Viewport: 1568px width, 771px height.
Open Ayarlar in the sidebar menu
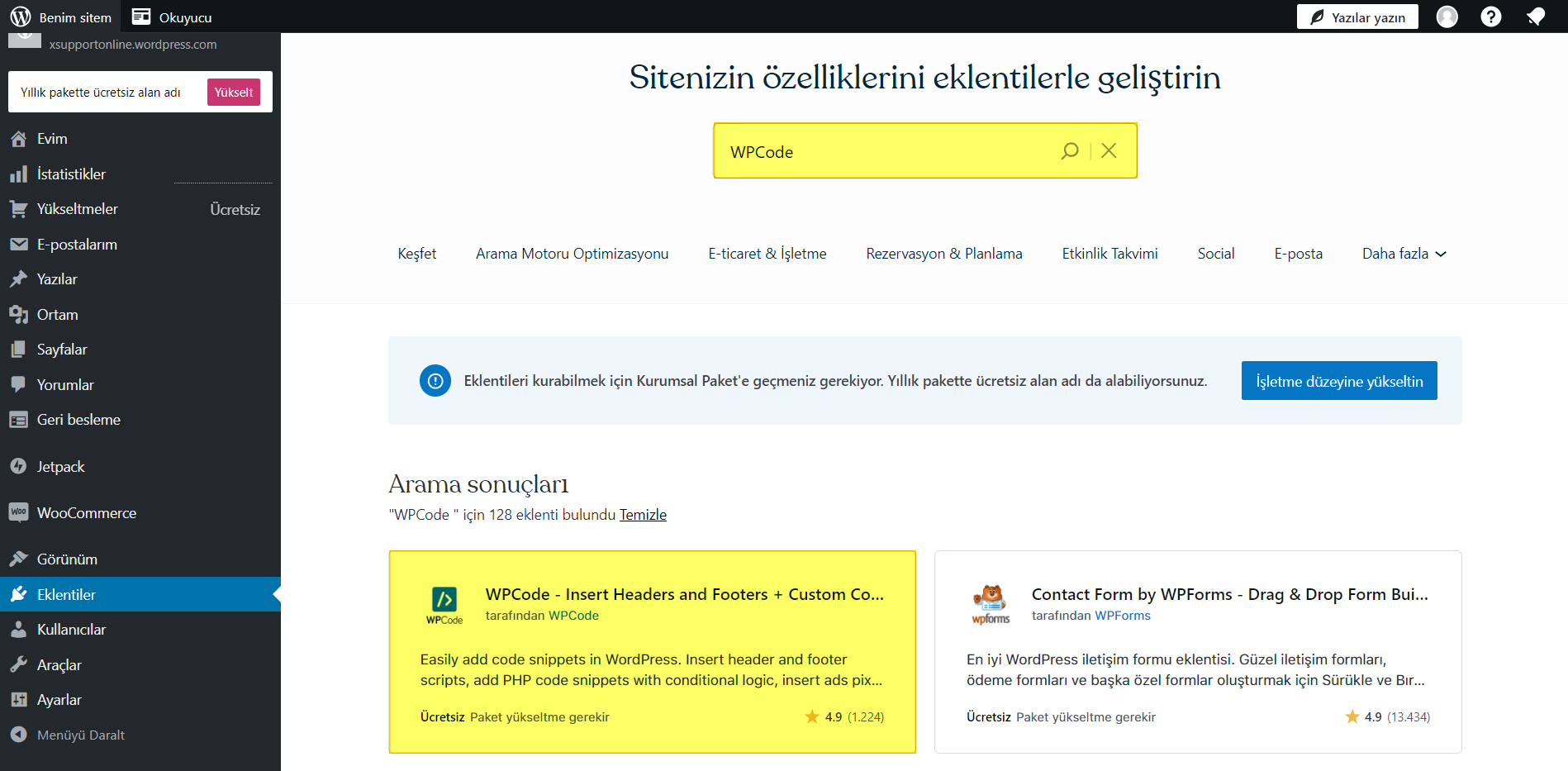[59, 700]
